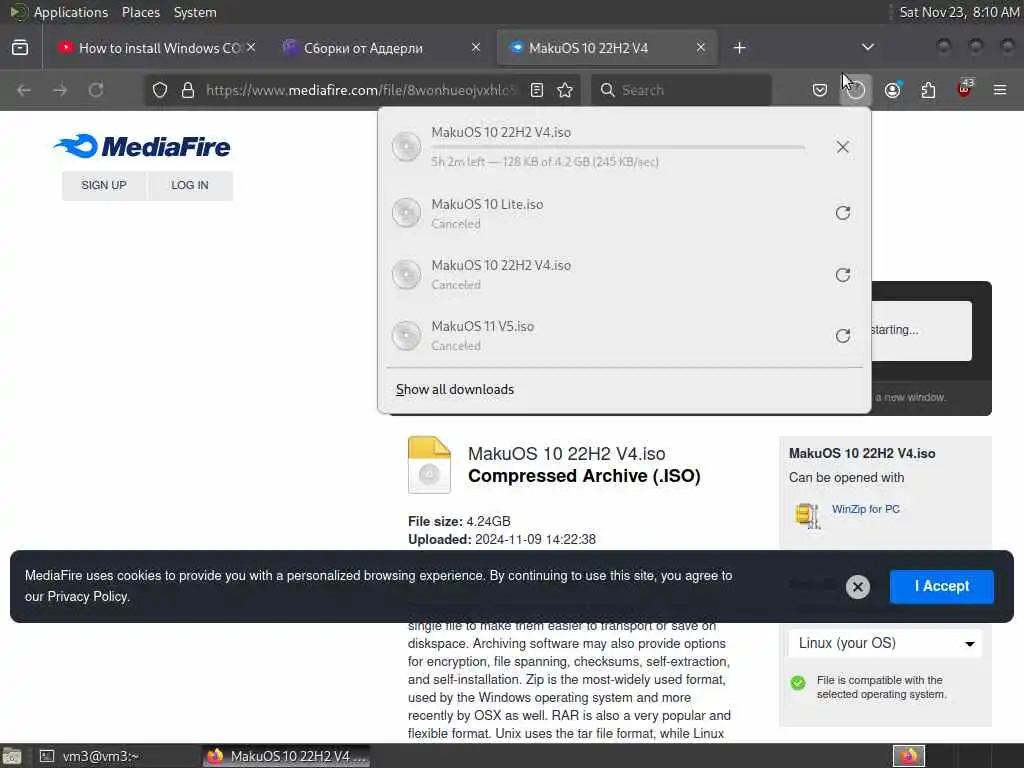Accept cookies with I Accept button
Viewport: 1024px width, 768px height.
[941, 586]
